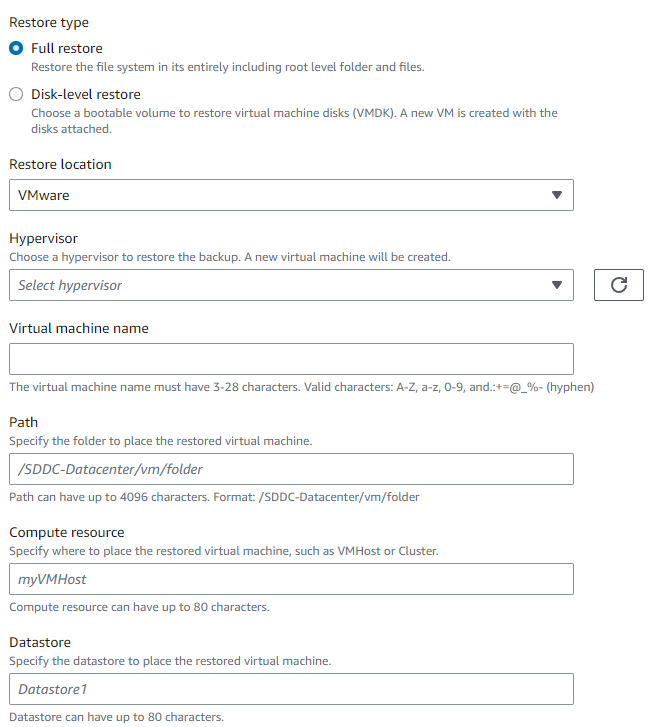The image size is (651, 727).
Task: Click the Virtual machine name label
Action: (x=79, y=328)
